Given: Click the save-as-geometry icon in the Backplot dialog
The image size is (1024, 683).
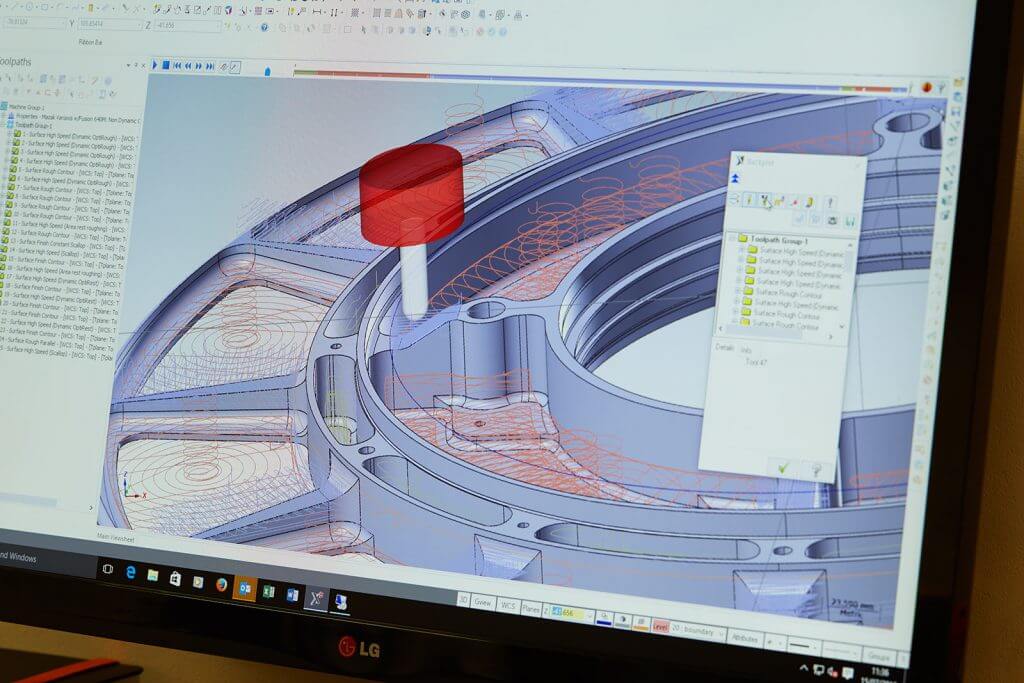Looking at the screenshot, I should pyautogui.click(x=850, y=221).
